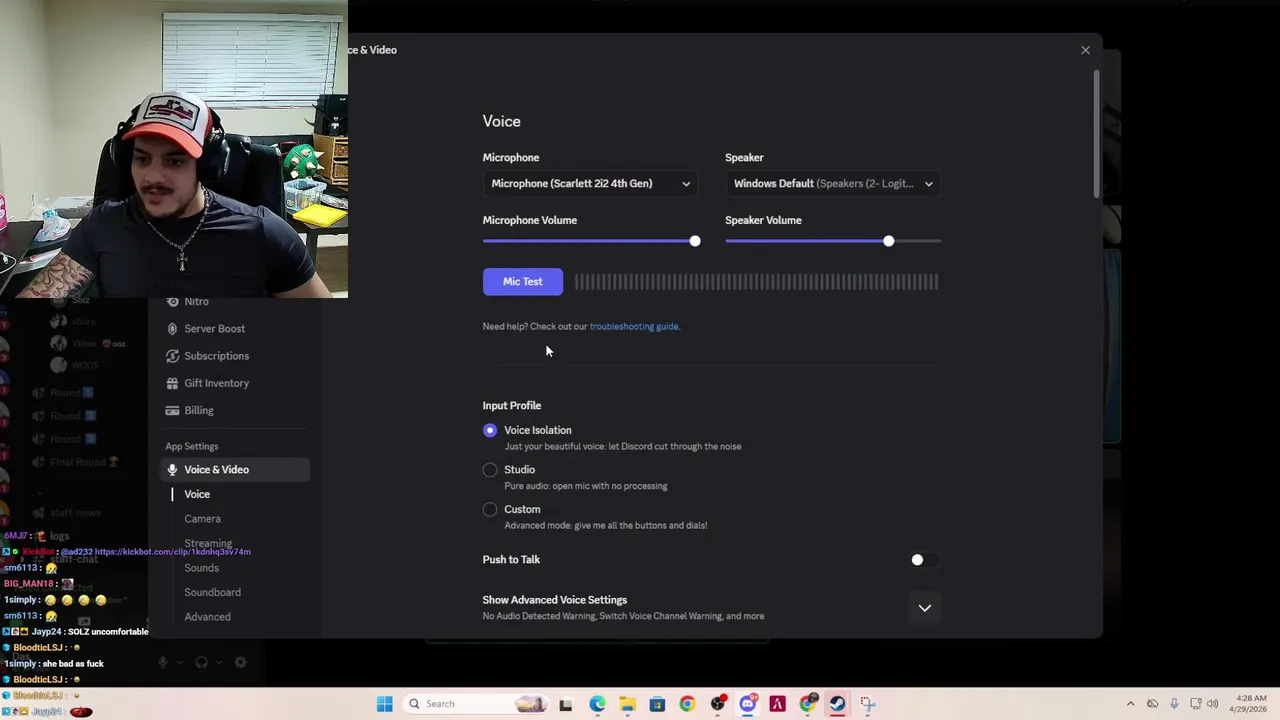1280x720 pixels.
Task: Click the Billing credit card icon
Action: point(173,410)
